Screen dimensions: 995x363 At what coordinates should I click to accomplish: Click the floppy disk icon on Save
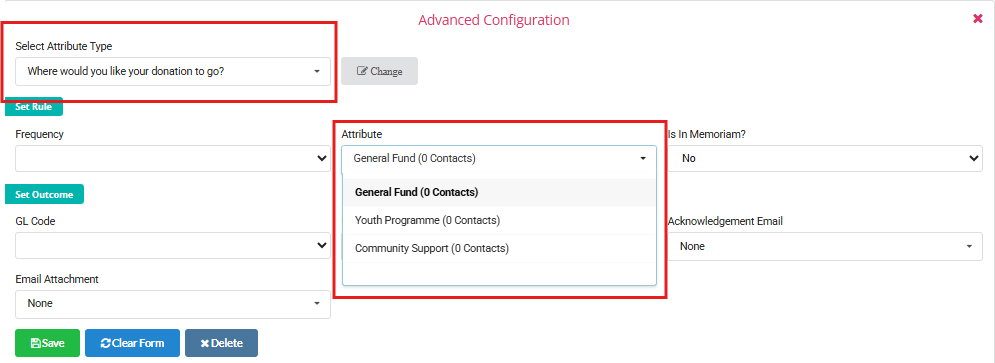tap(36, 343)
